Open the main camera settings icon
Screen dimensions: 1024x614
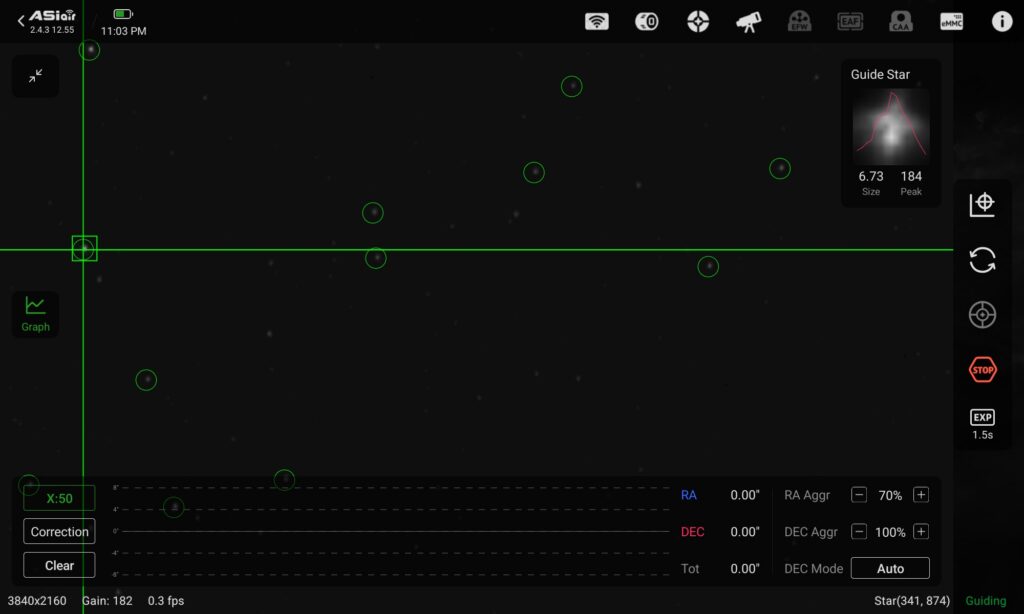tap(647, 22)
